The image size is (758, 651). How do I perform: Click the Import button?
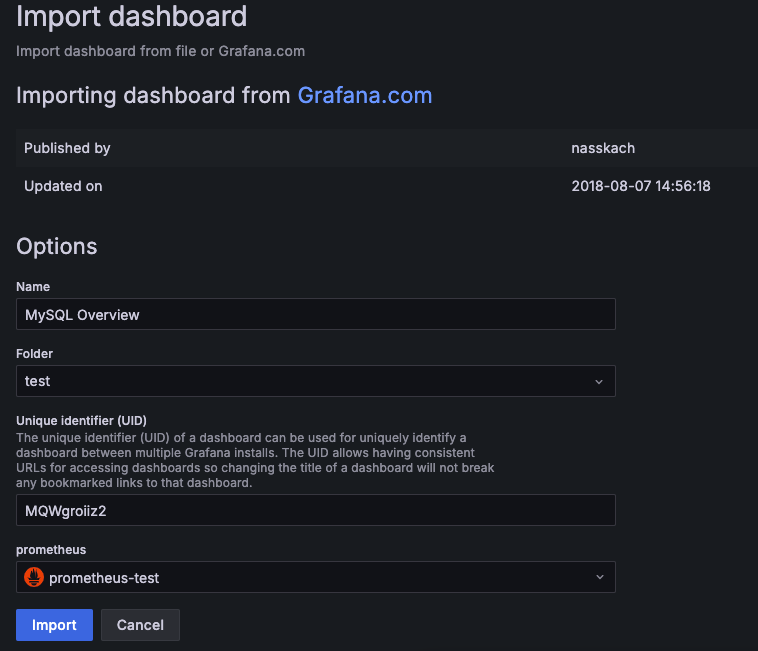(x=54, y=625)
